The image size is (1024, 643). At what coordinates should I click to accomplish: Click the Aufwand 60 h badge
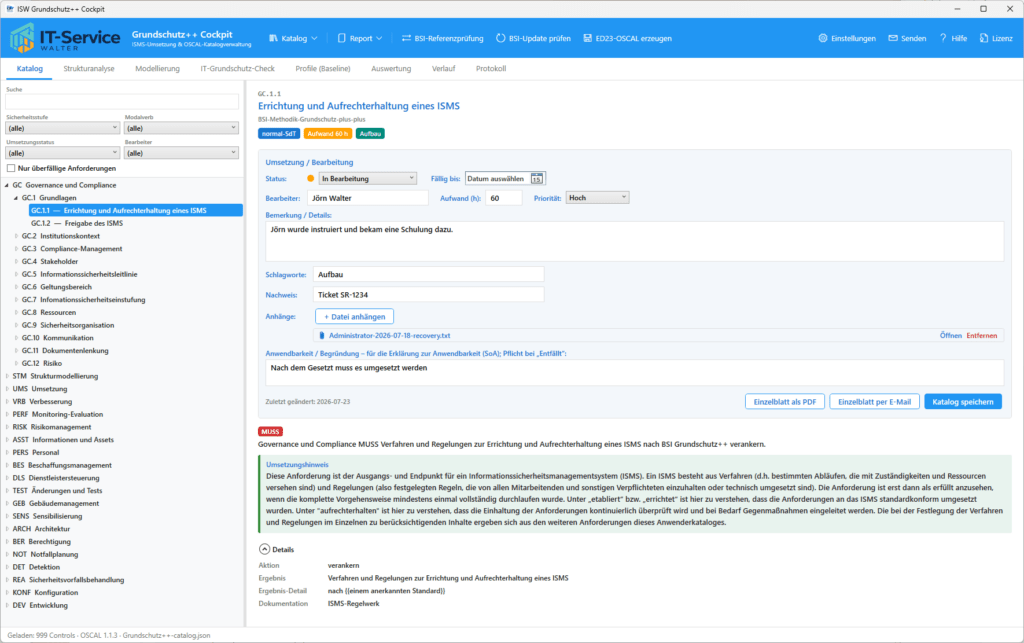pyautogui.click(x=328, y=133)
